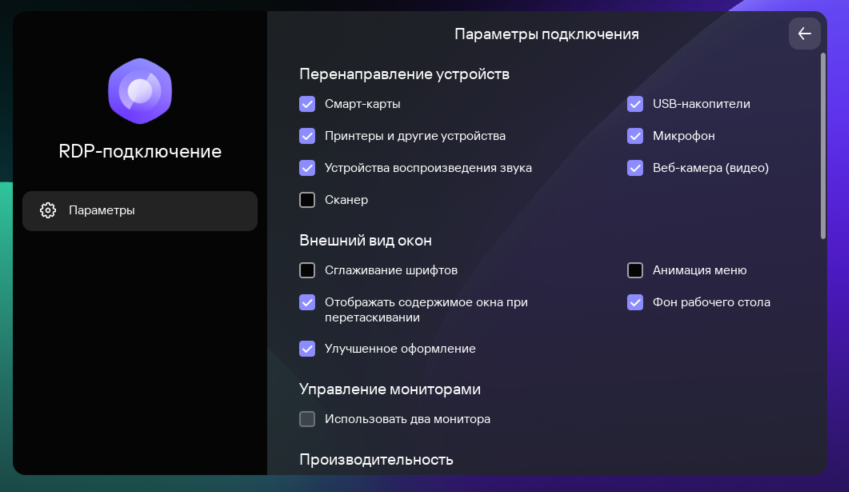Uncheck the USB-накопители checkbox
The width and height of the screenshot is (849, 492).
pos(635,104)
